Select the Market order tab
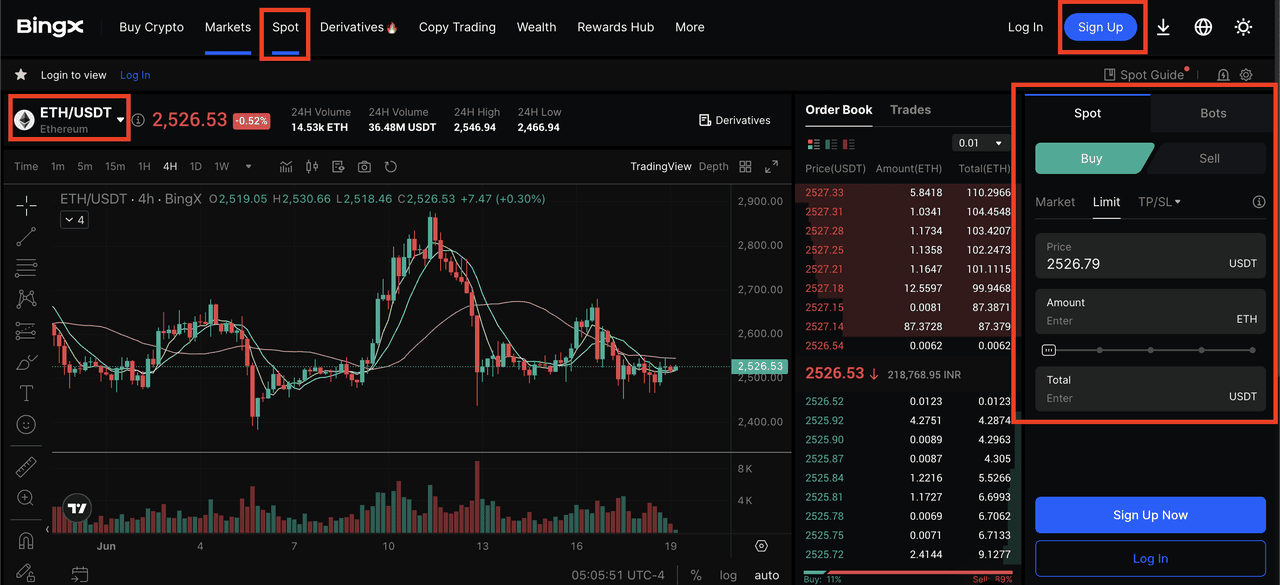The height and width of the screenshot is (585, 1280). 1055,202
